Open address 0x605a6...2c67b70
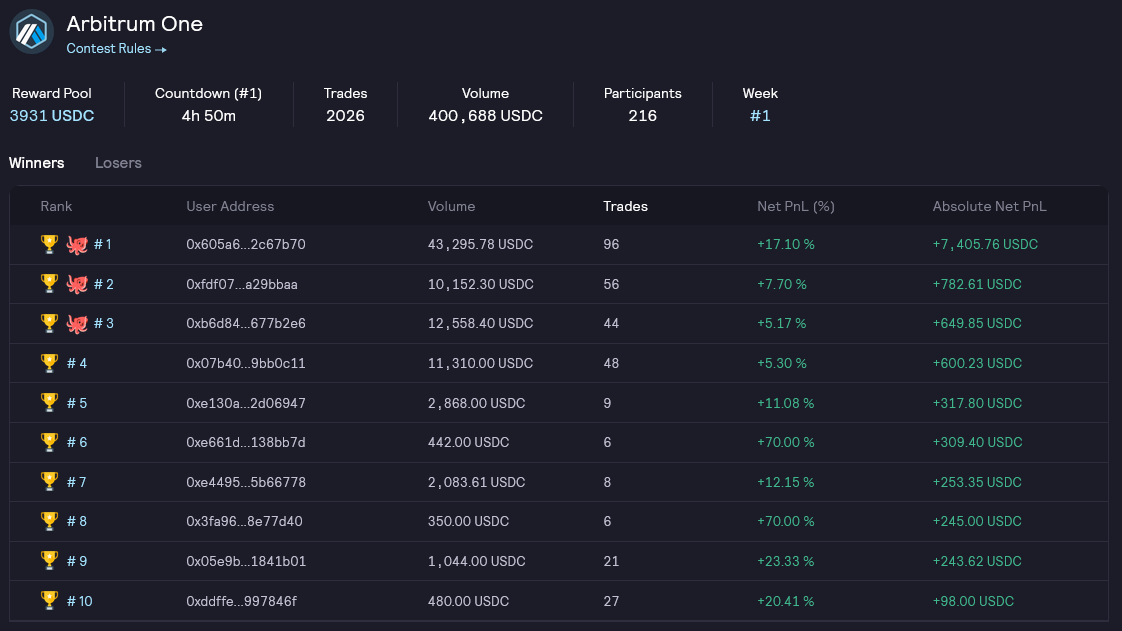The height and width of the screenshot is (631, 1122). coord(245,245)
